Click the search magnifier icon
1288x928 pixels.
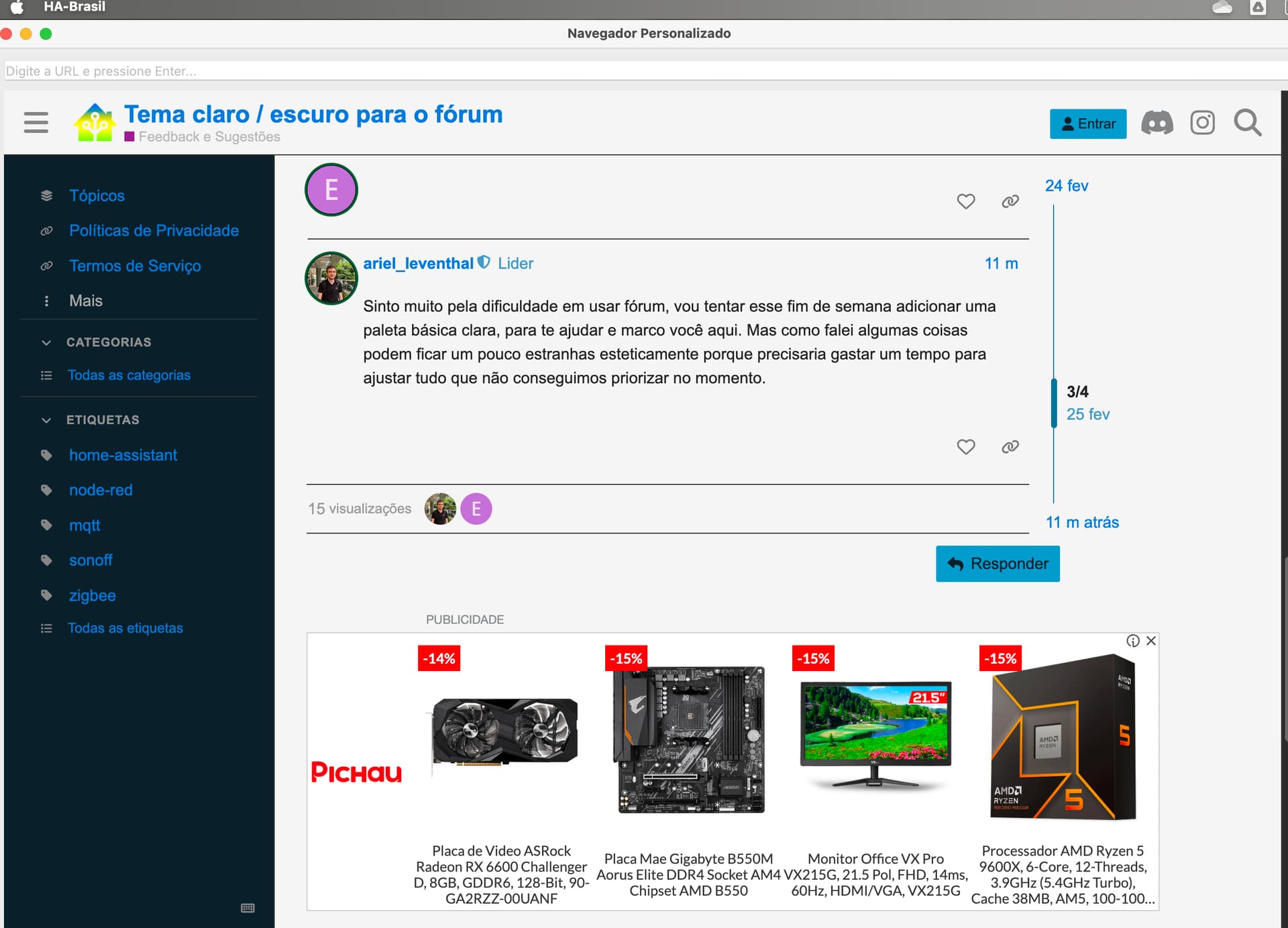tap(1248, 123)
